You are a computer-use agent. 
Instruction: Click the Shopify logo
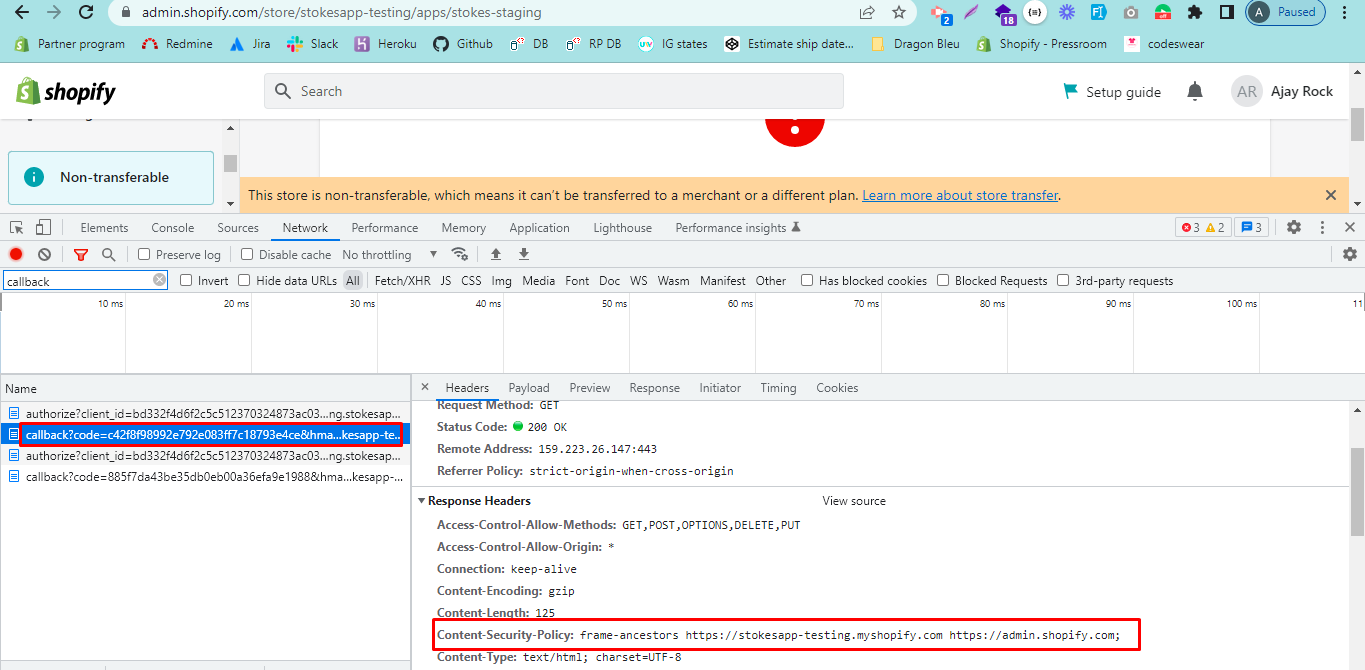tap(66, 92)
